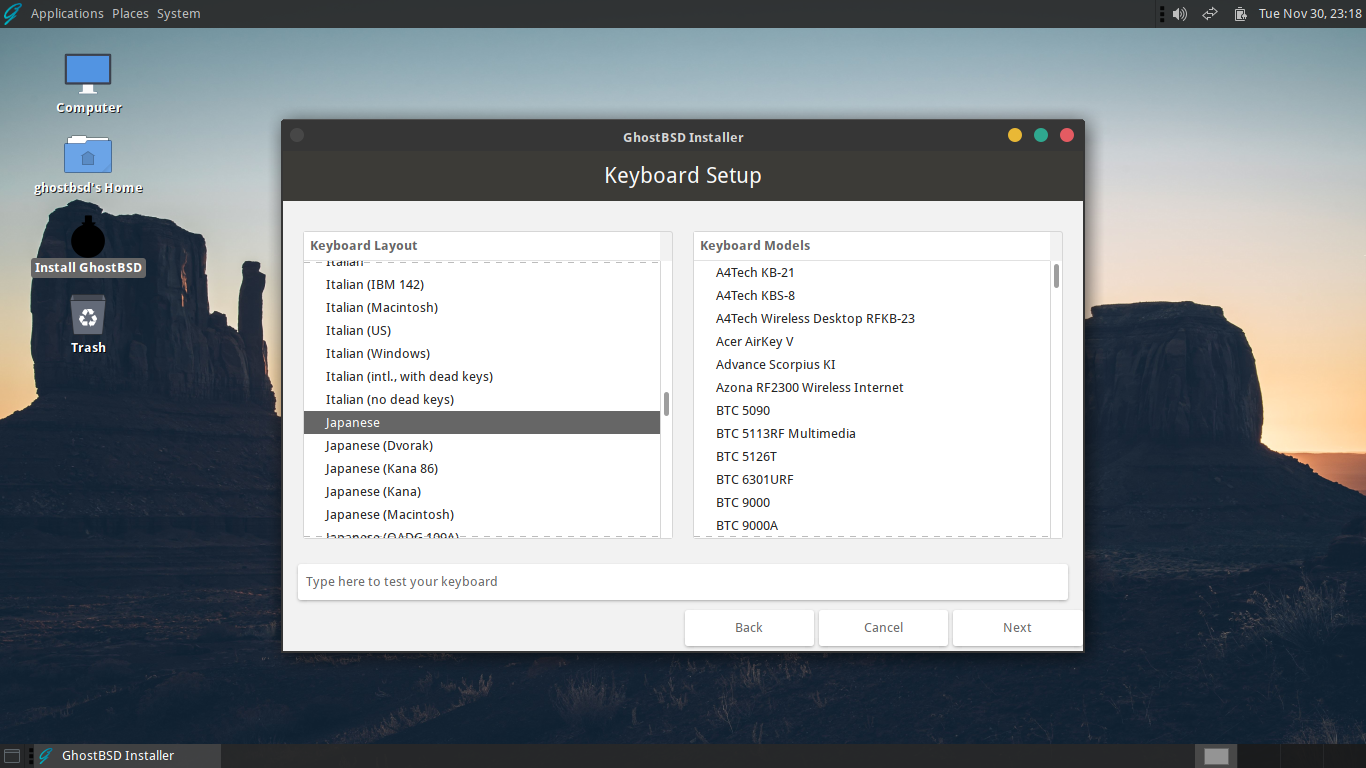This screenshot has height=768, width=1366.
Task: Click the Install GhostBSD desktop icon
Action: [x=88, y=238]
